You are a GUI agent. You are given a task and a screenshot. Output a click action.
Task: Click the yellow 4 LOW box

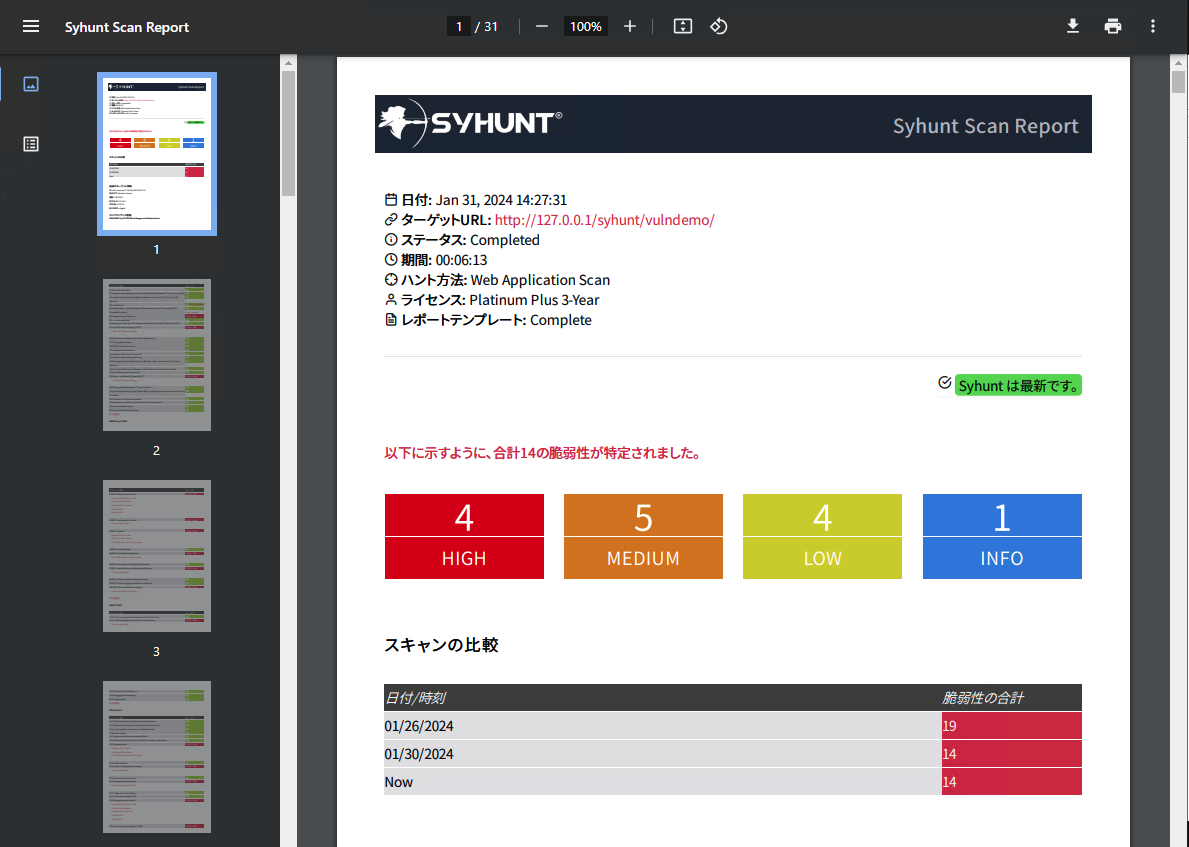tap(822, 536)
